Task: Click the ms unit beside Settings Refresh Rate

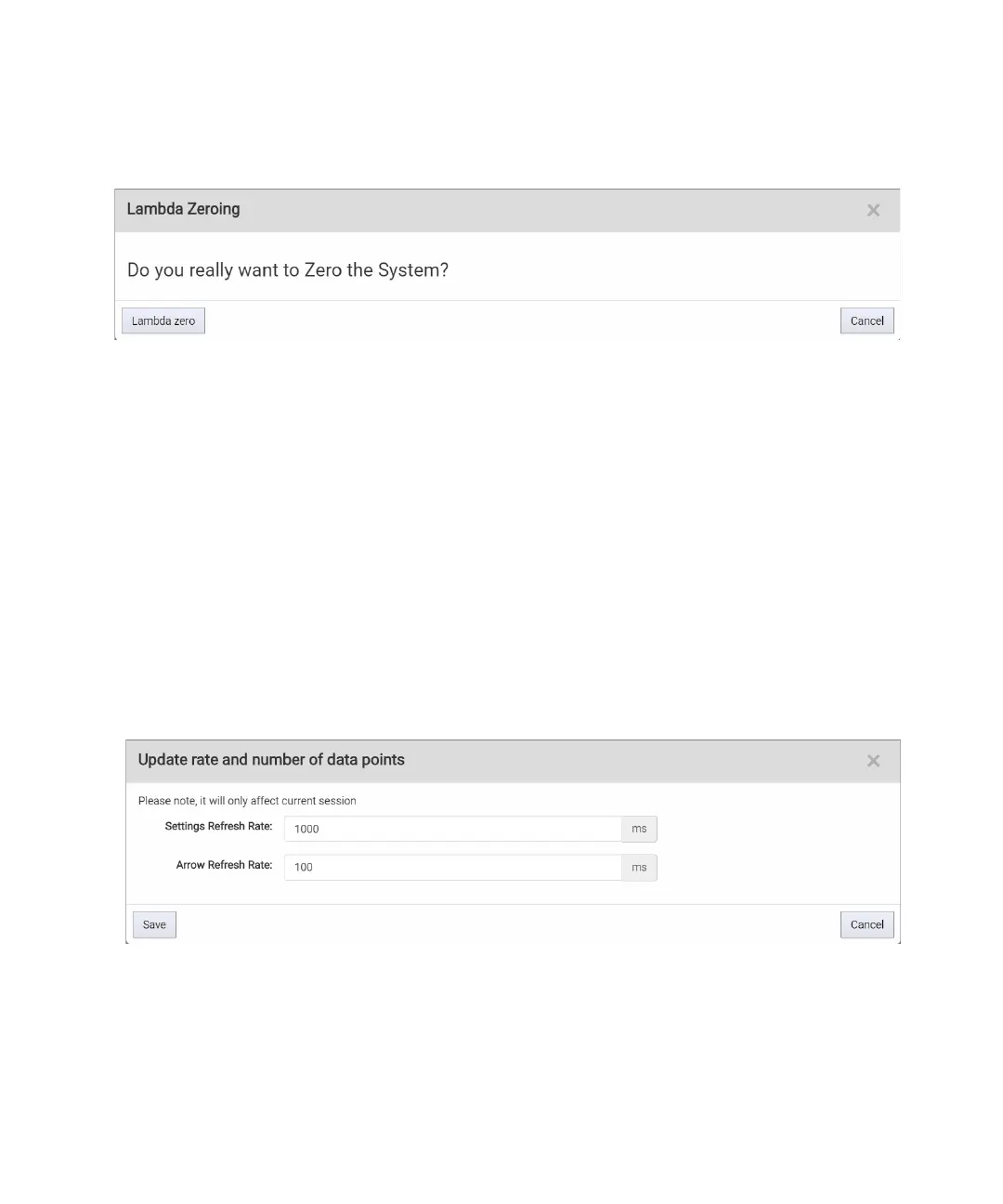Action: [x=639, y=829]
